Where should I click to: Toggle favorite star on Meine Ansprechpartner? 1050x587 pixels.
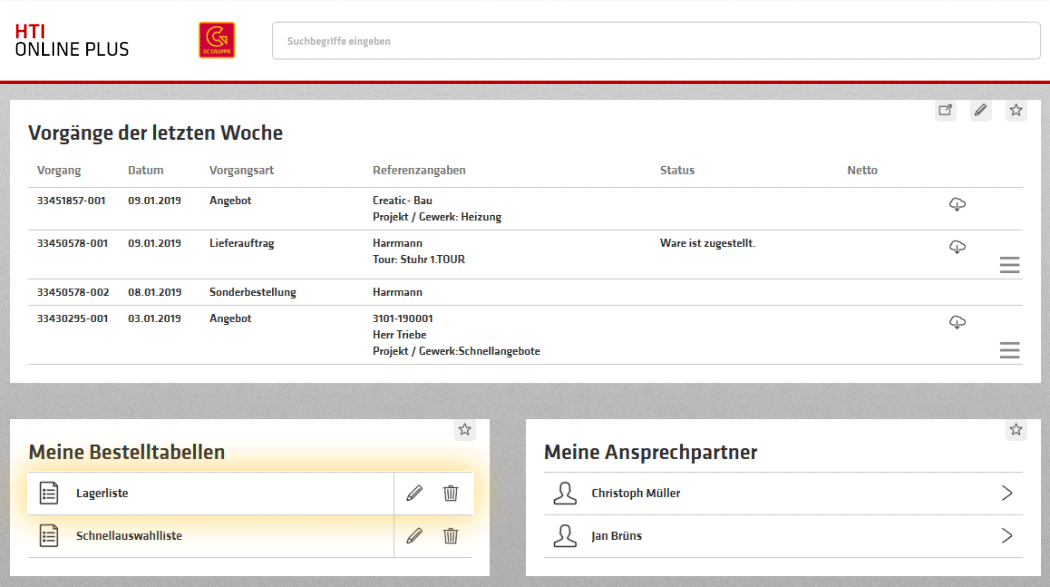(1016, 430)
